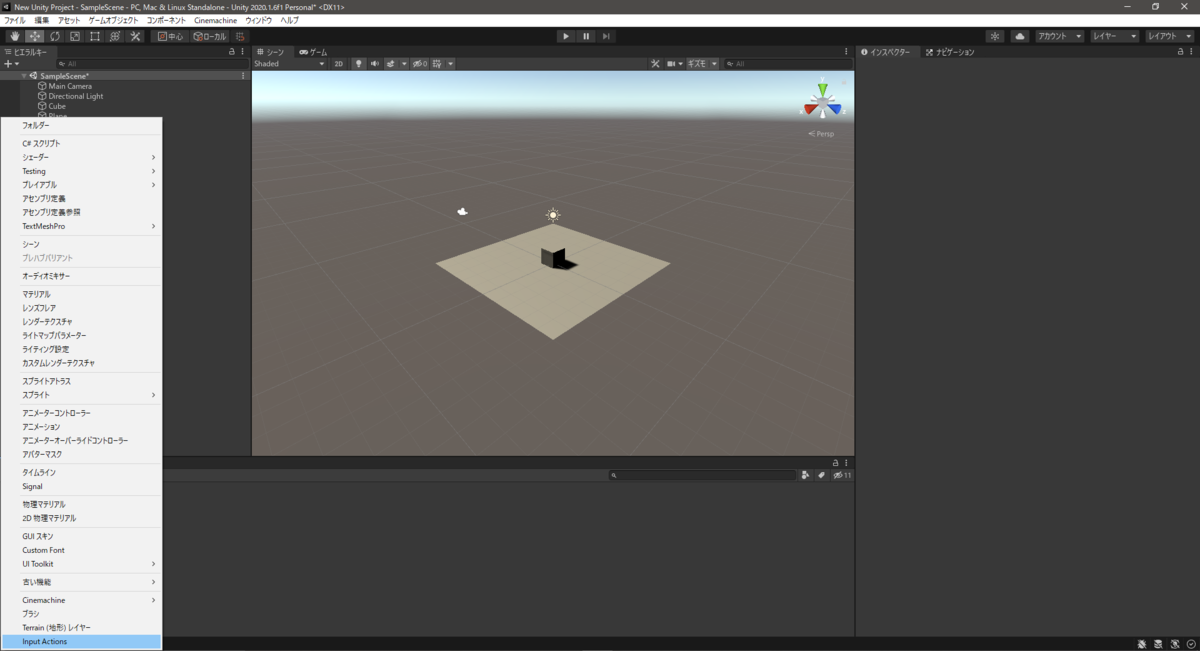
Task: Select the Rect transform tool
Action: pyautogui.click(x=95, y=36)
